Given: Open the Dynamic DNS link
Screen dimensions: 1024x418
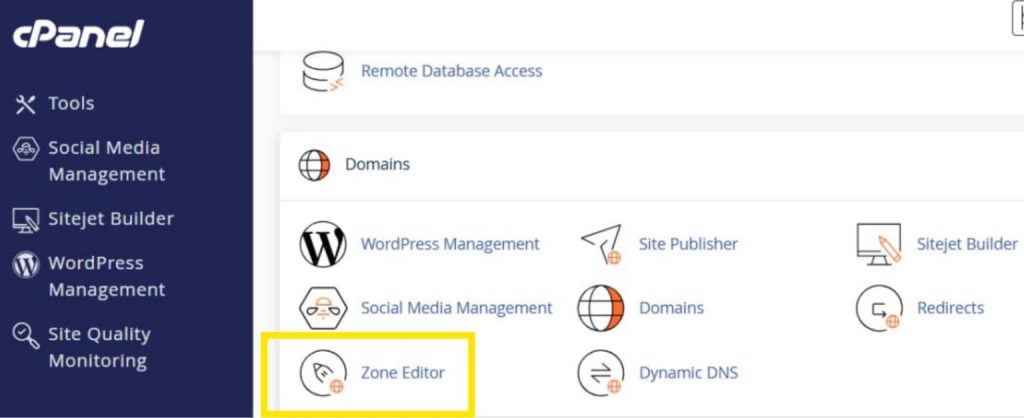Looking at the screenshot, I should [688, 373].
